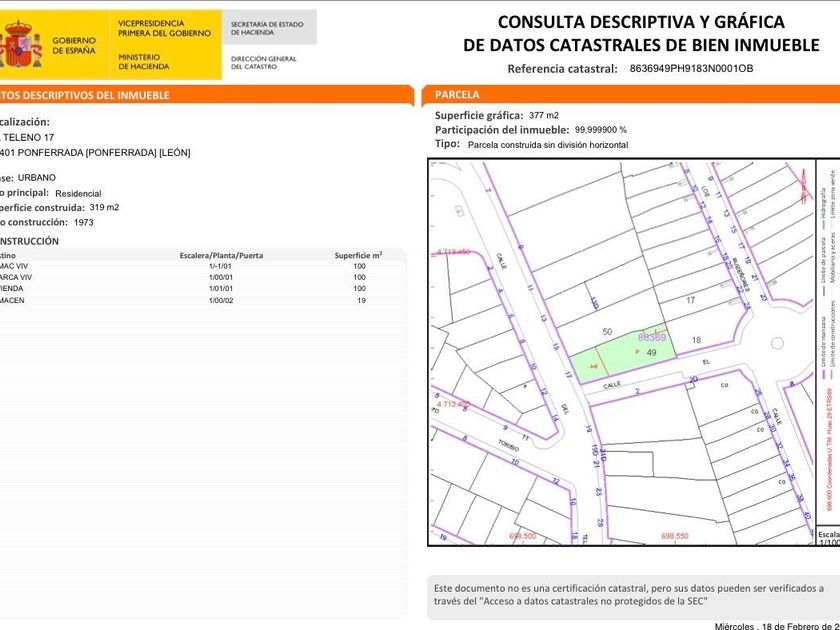840x630 pixels.
Task: Select the 'Residencial' main use value
Action: click(78, 193)
